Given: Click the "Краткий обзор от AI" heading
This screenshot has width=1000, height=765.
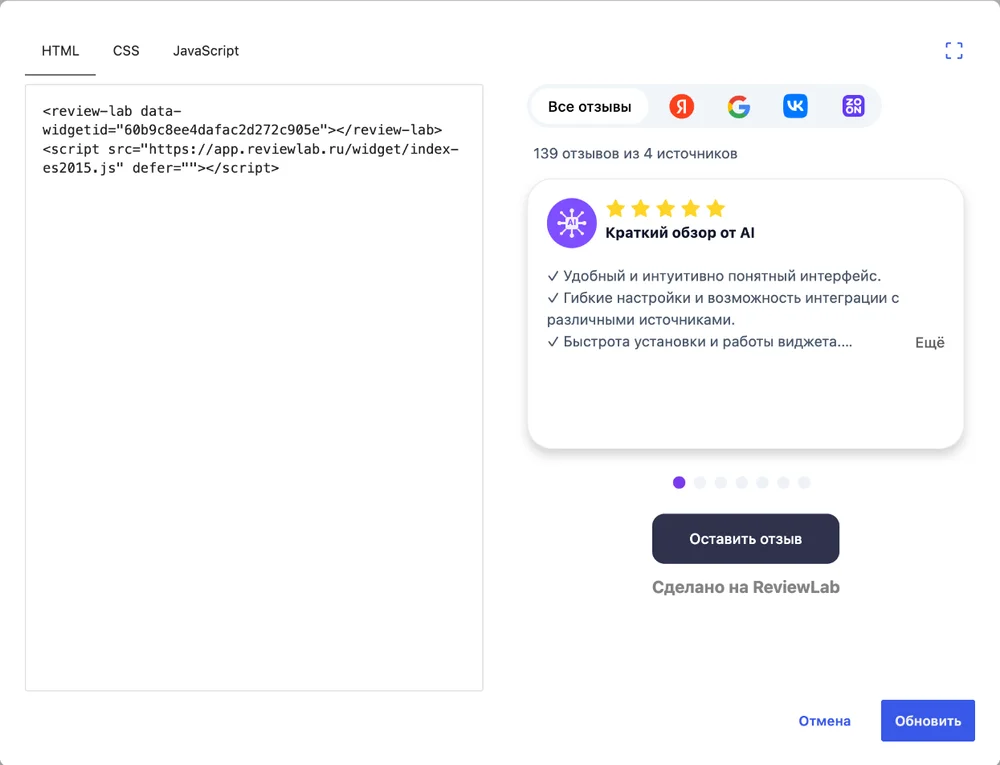Looking at the screenshot, I should coord(680,233).
